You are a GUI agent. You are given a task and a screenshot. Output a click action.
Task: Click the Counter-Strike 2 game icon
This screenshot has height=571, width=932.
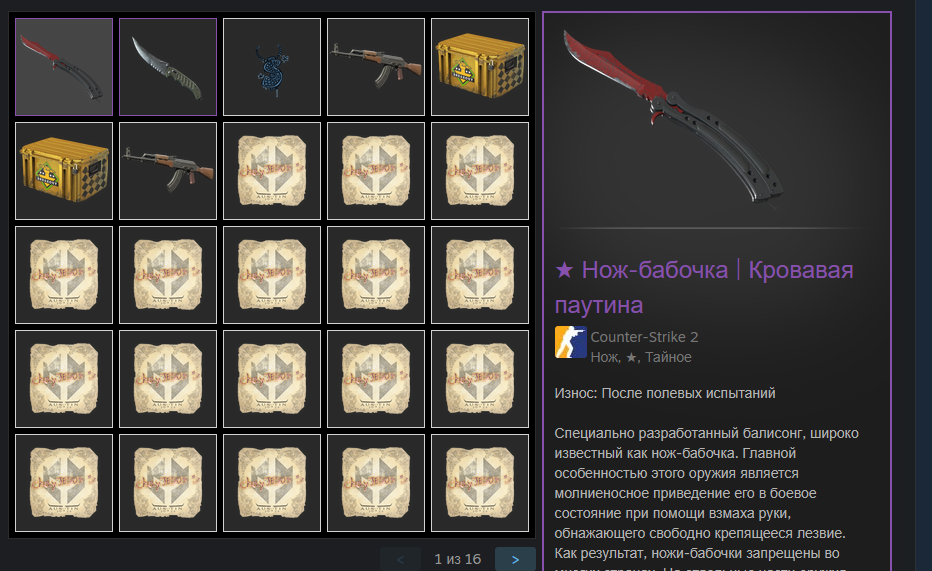pyautogui.click(x=571, y=342)
